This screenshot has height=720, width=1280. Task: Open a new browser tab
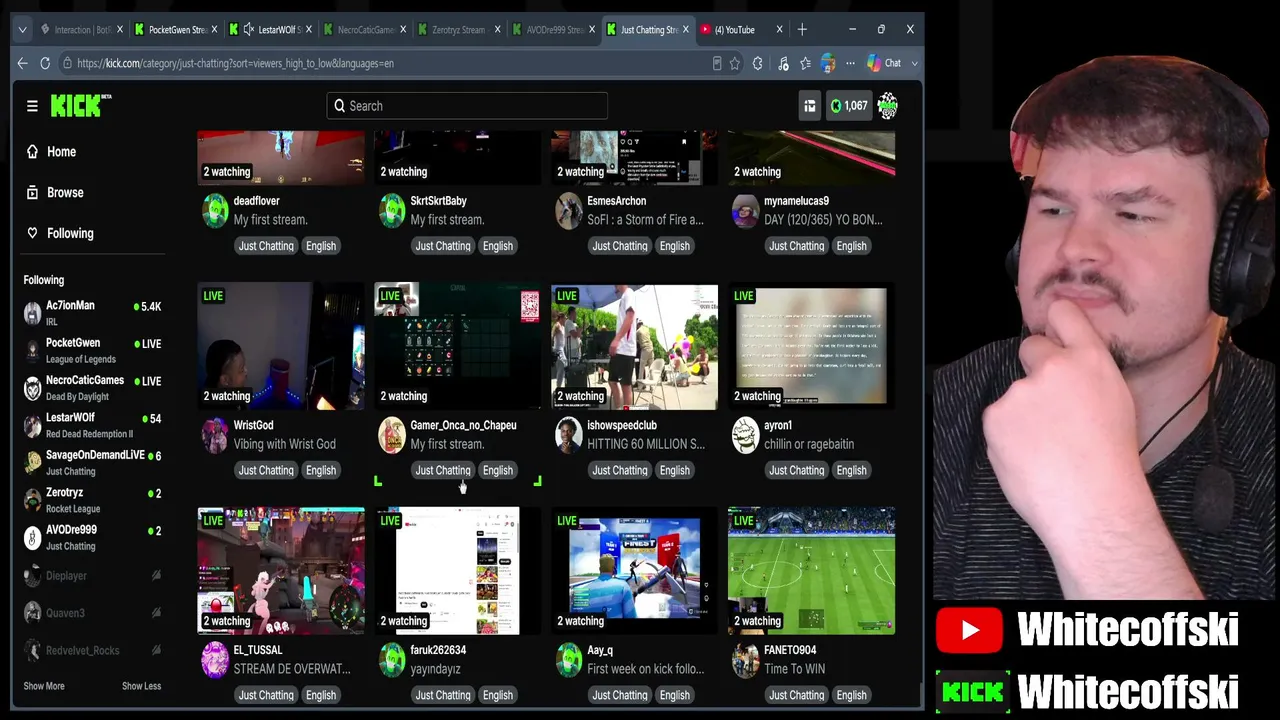pos(801,30)
